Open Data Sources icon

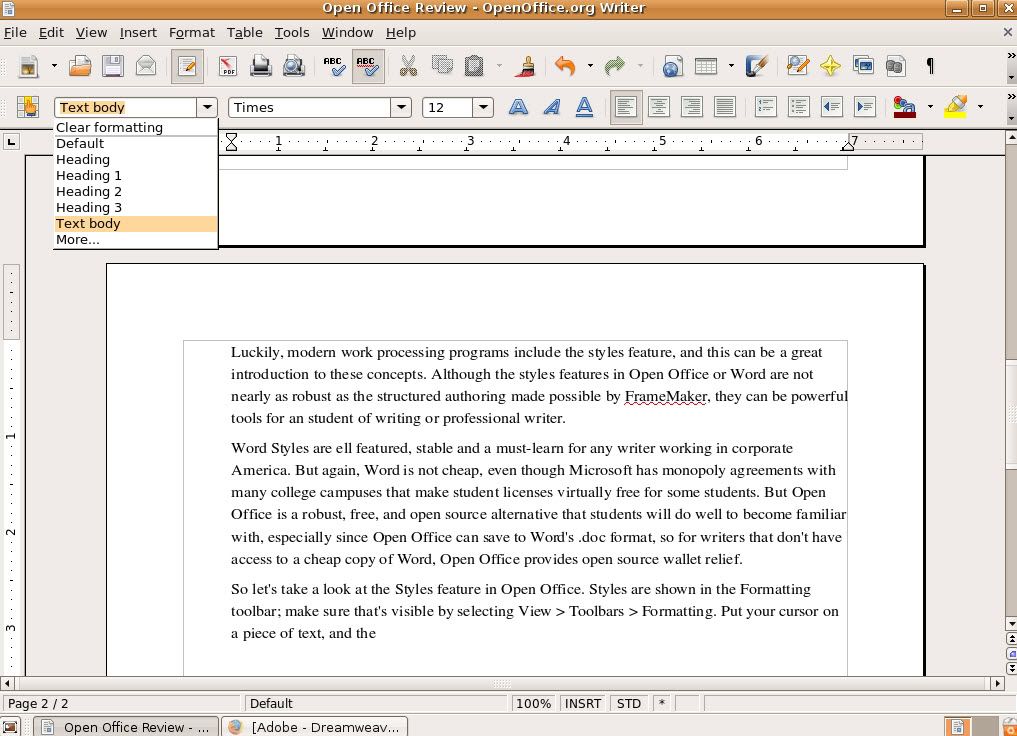click(x=896, y=66)
